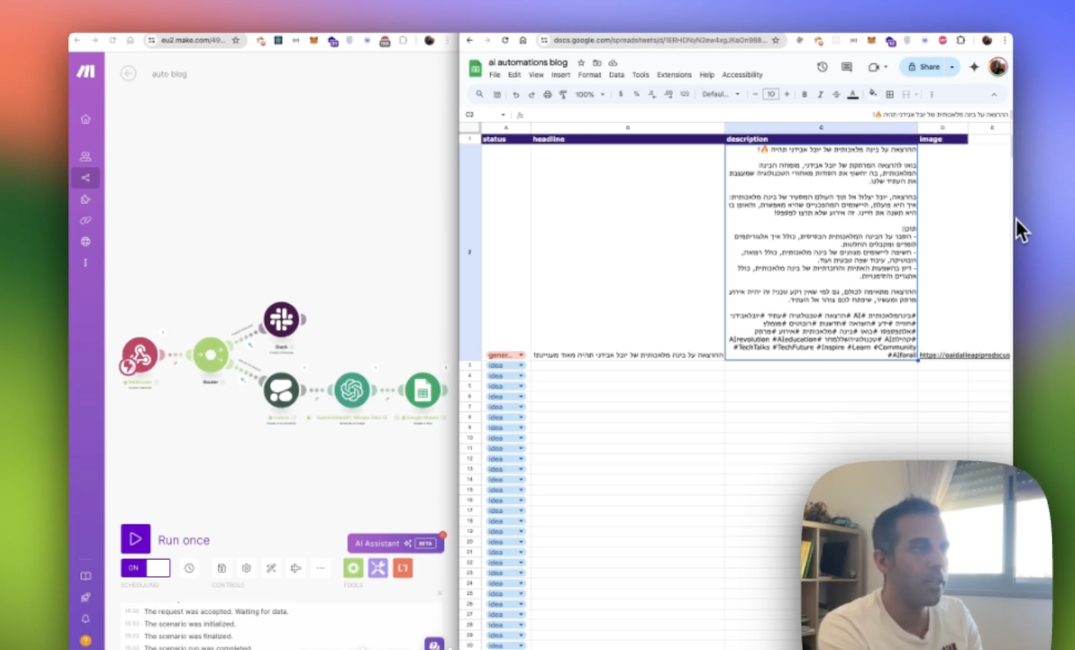Open the orange Text parser brackets icon

(403, 568)
